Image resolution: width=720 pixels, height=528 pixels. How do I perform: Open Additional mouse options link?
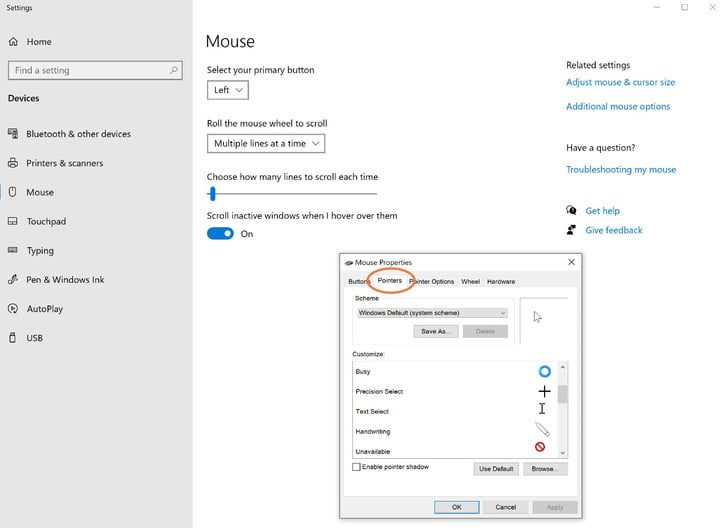pyautogui.click(x=618, y=107)
